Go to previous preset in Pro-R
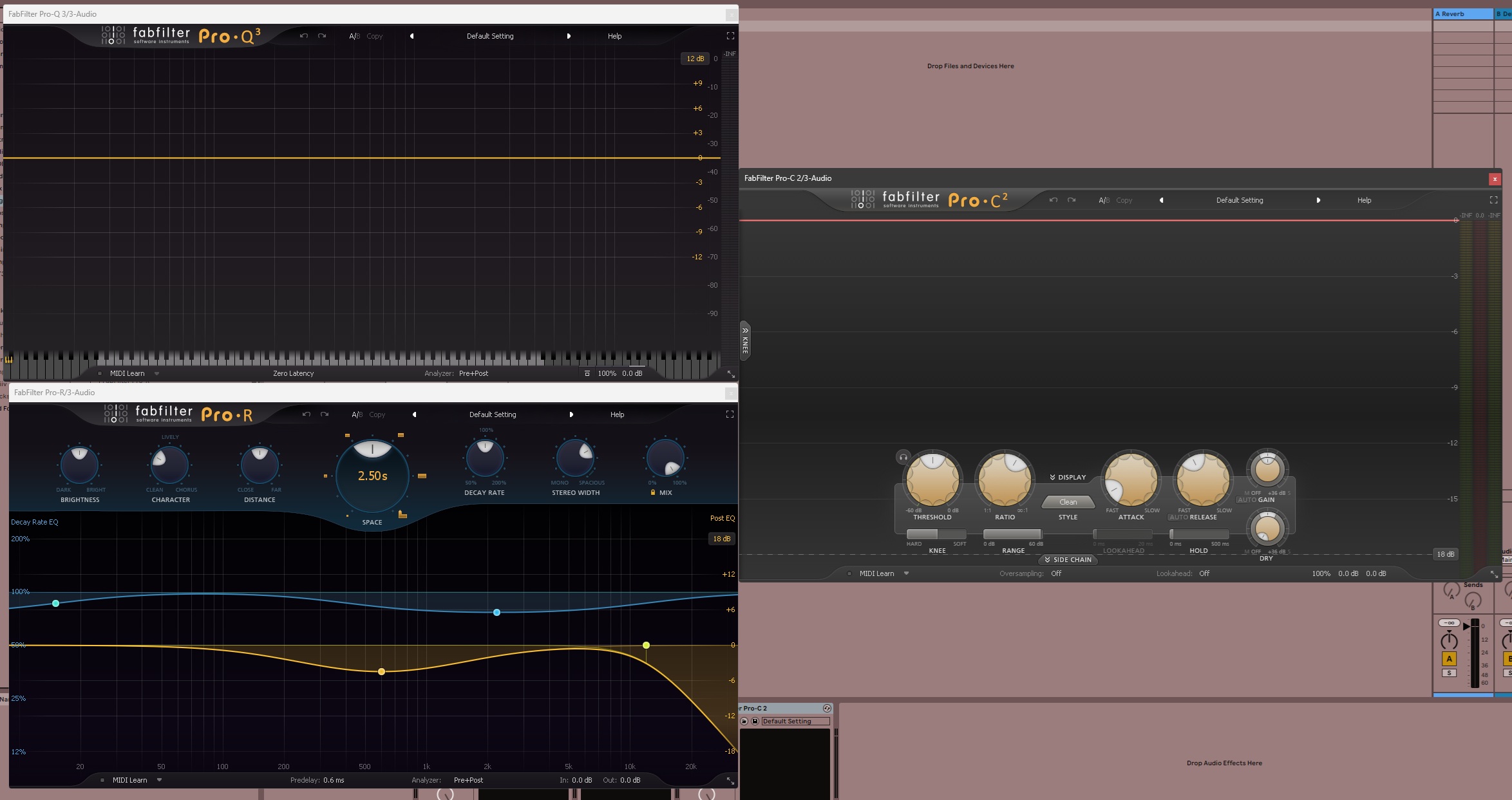 tap(415, 414)
